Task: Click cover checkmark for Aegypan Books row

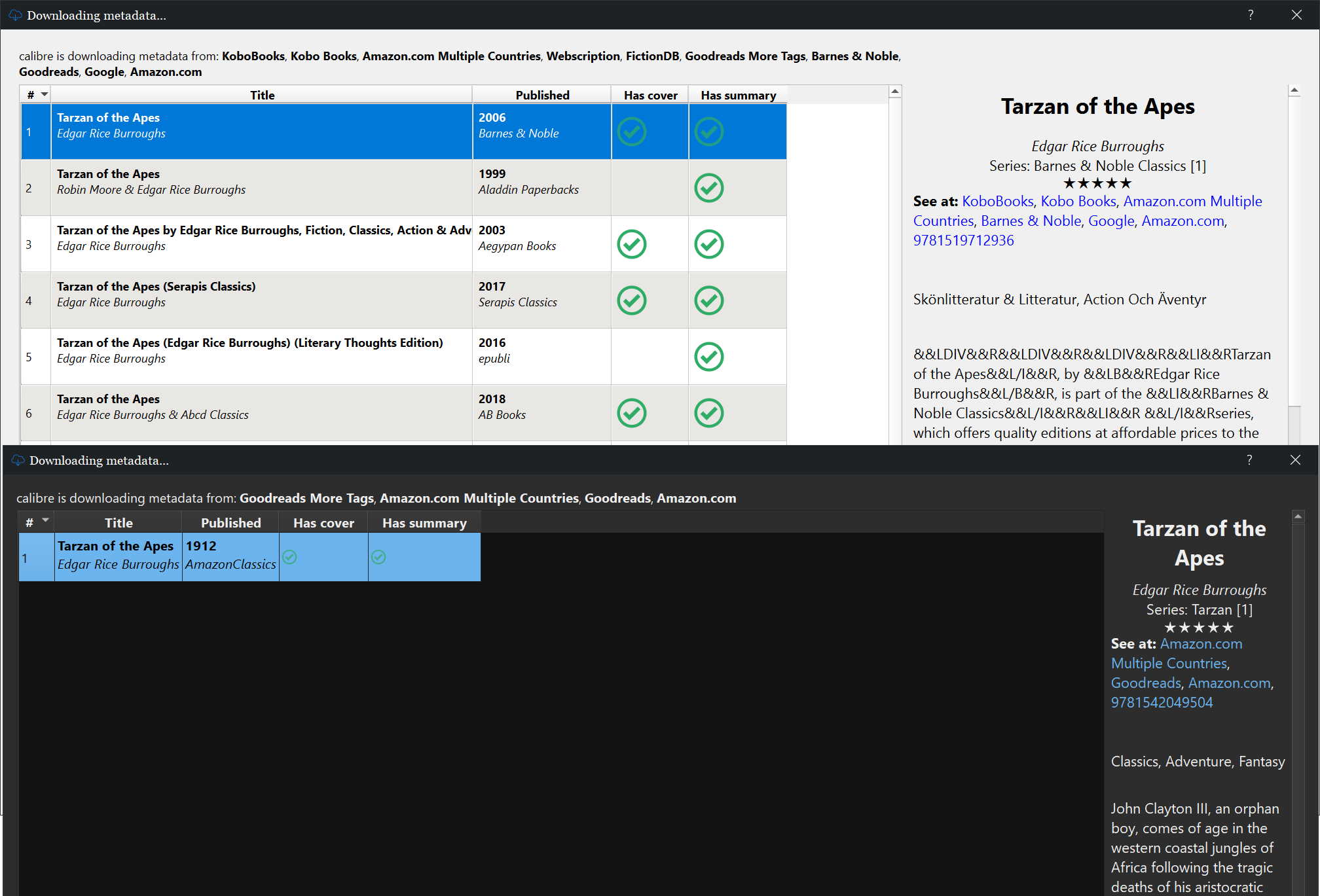Action: [632, 244]
